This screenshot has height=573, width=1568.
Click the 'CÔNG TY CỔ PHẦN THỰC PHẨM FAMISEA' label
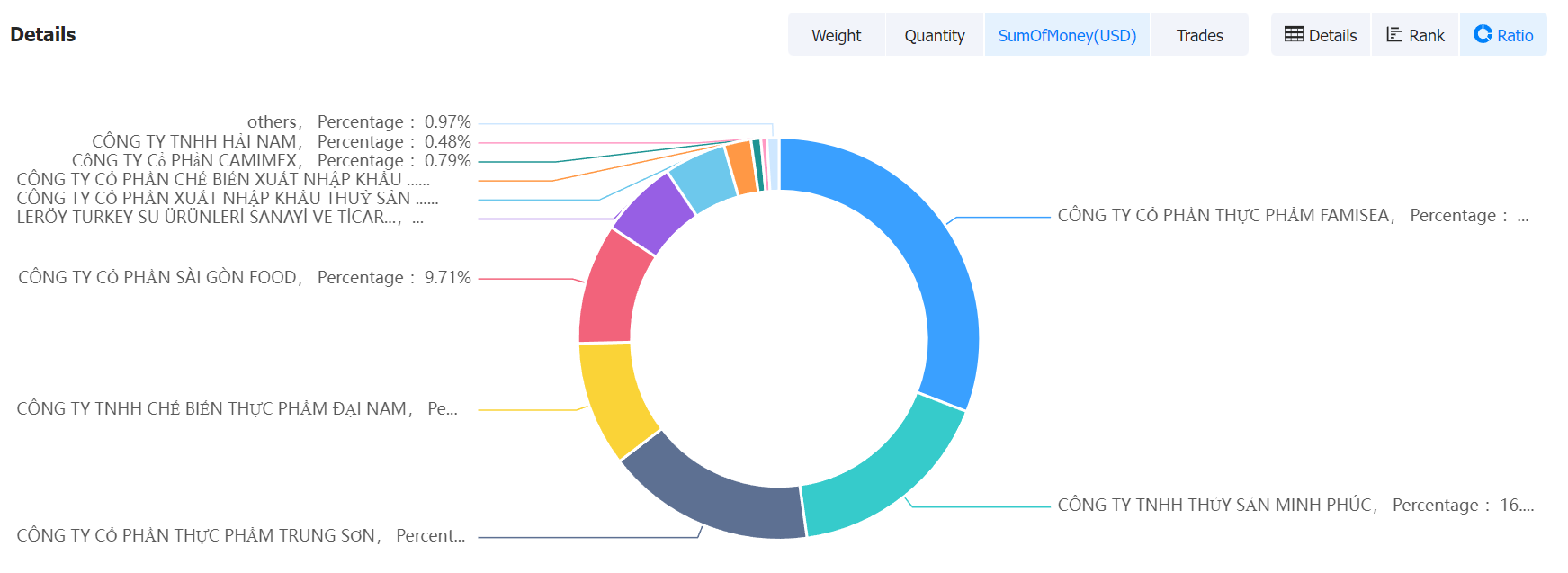coord(1294,215)
